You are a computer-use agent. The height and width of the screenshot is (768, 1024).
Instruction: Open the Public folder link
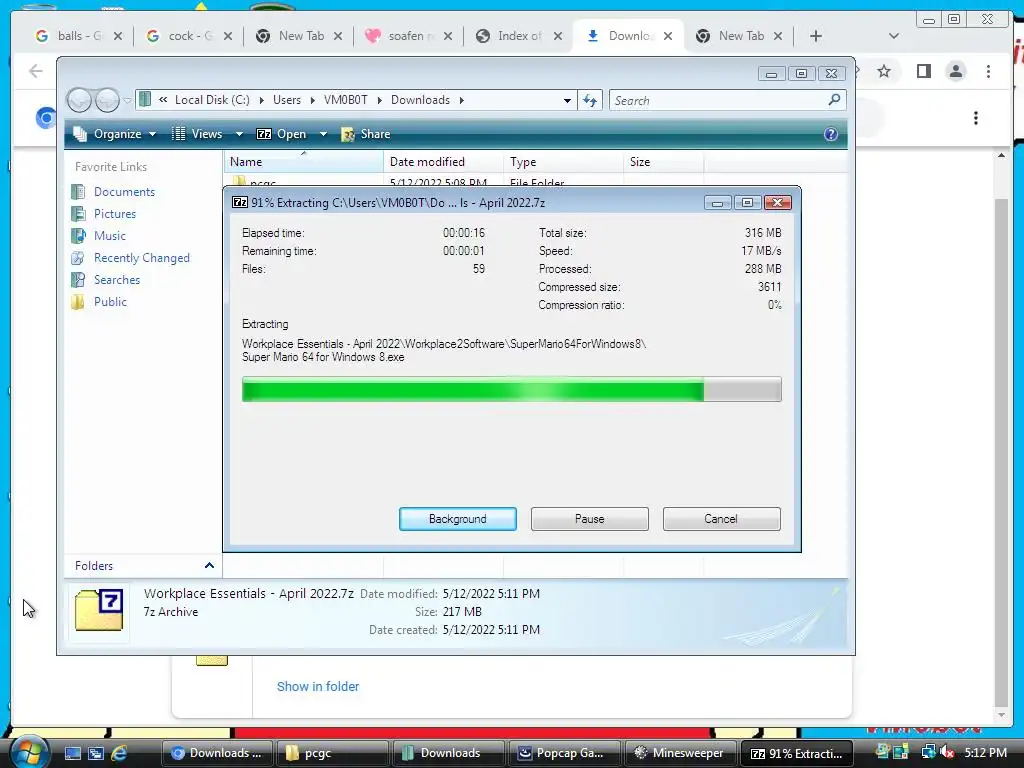pos(110,302)
